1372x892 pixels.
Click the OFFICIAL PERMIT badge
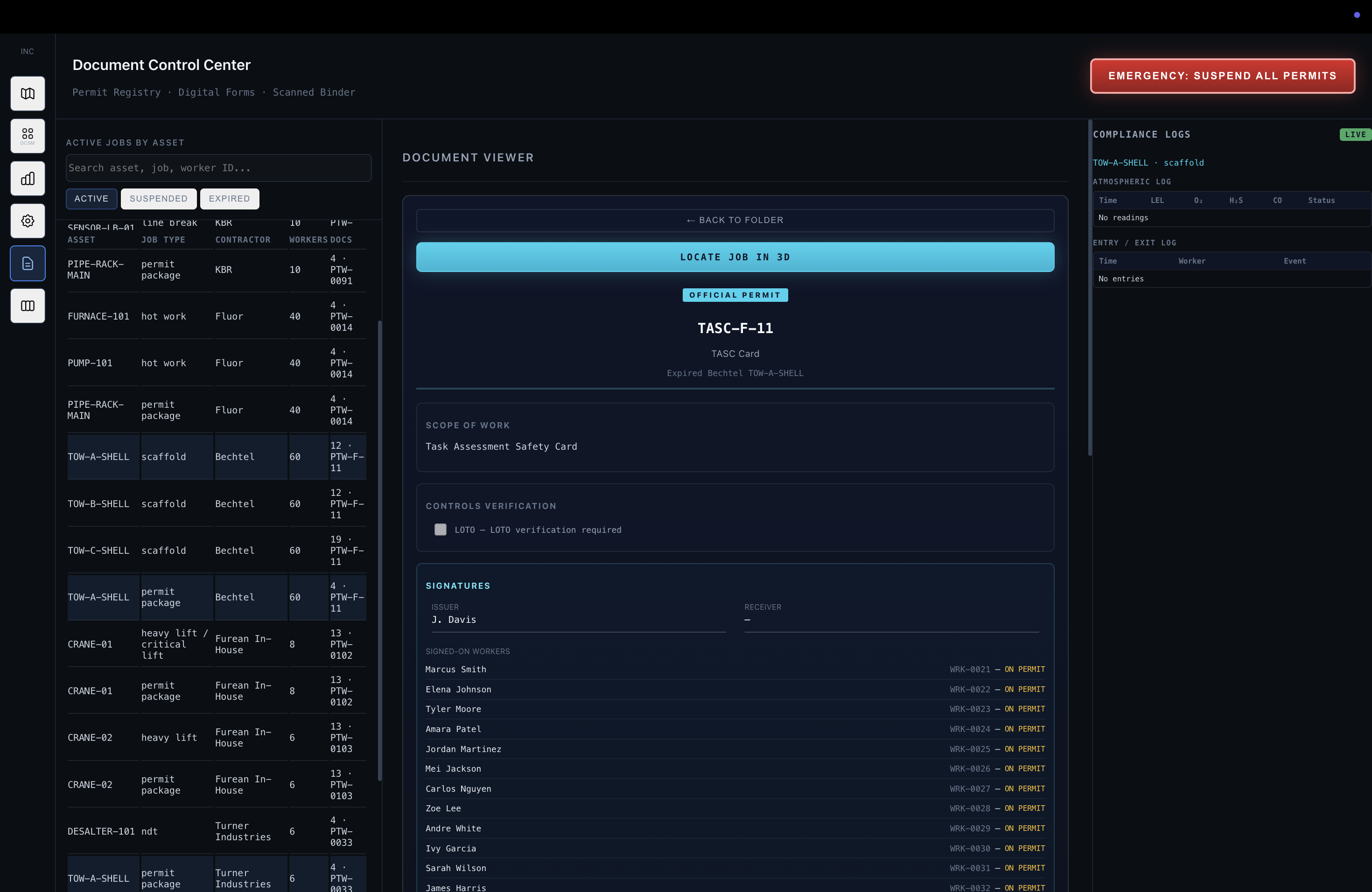[735, 295]
